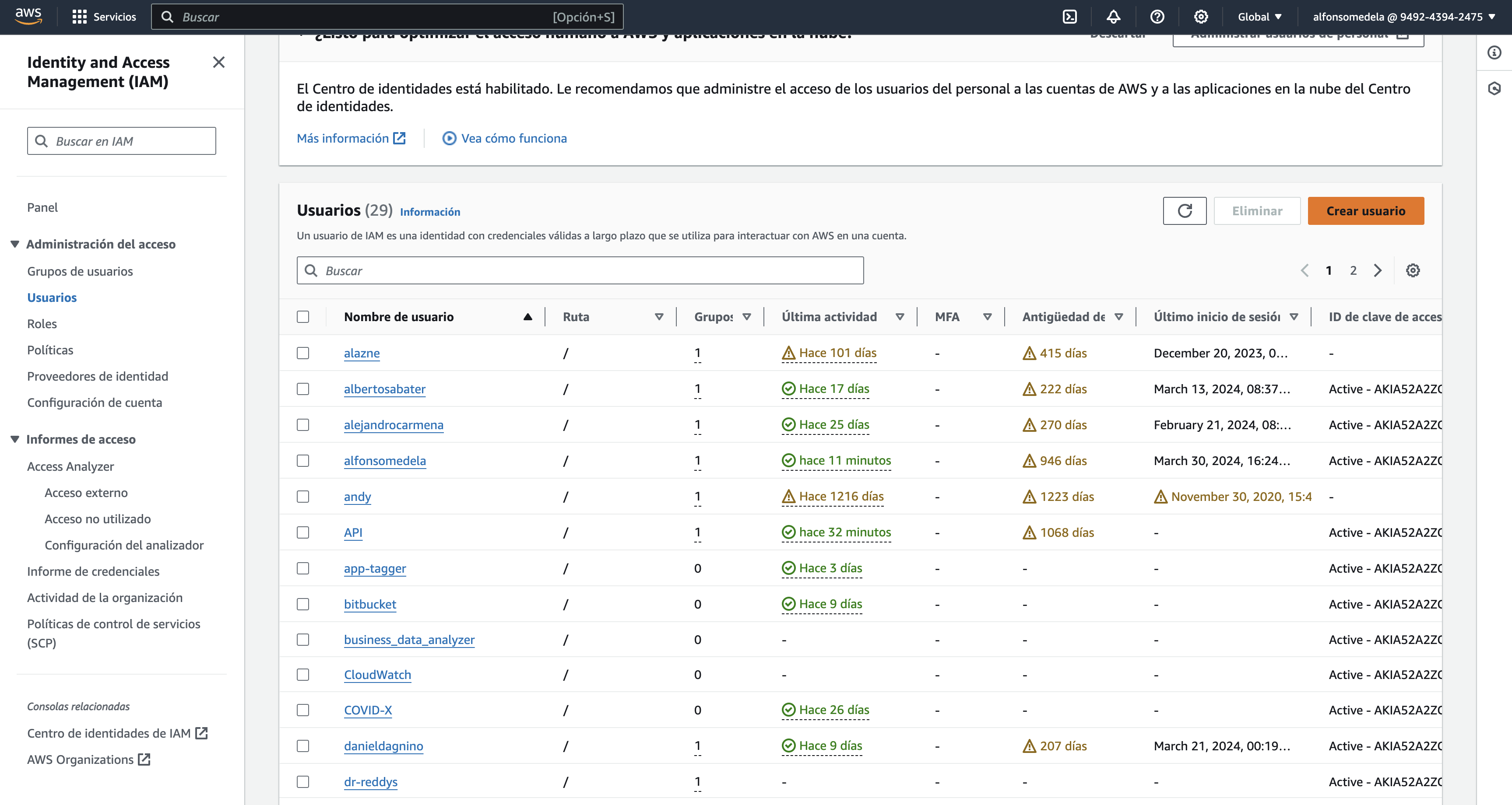
Task: Open the dr-reddys user link
Action: point(370,782)
